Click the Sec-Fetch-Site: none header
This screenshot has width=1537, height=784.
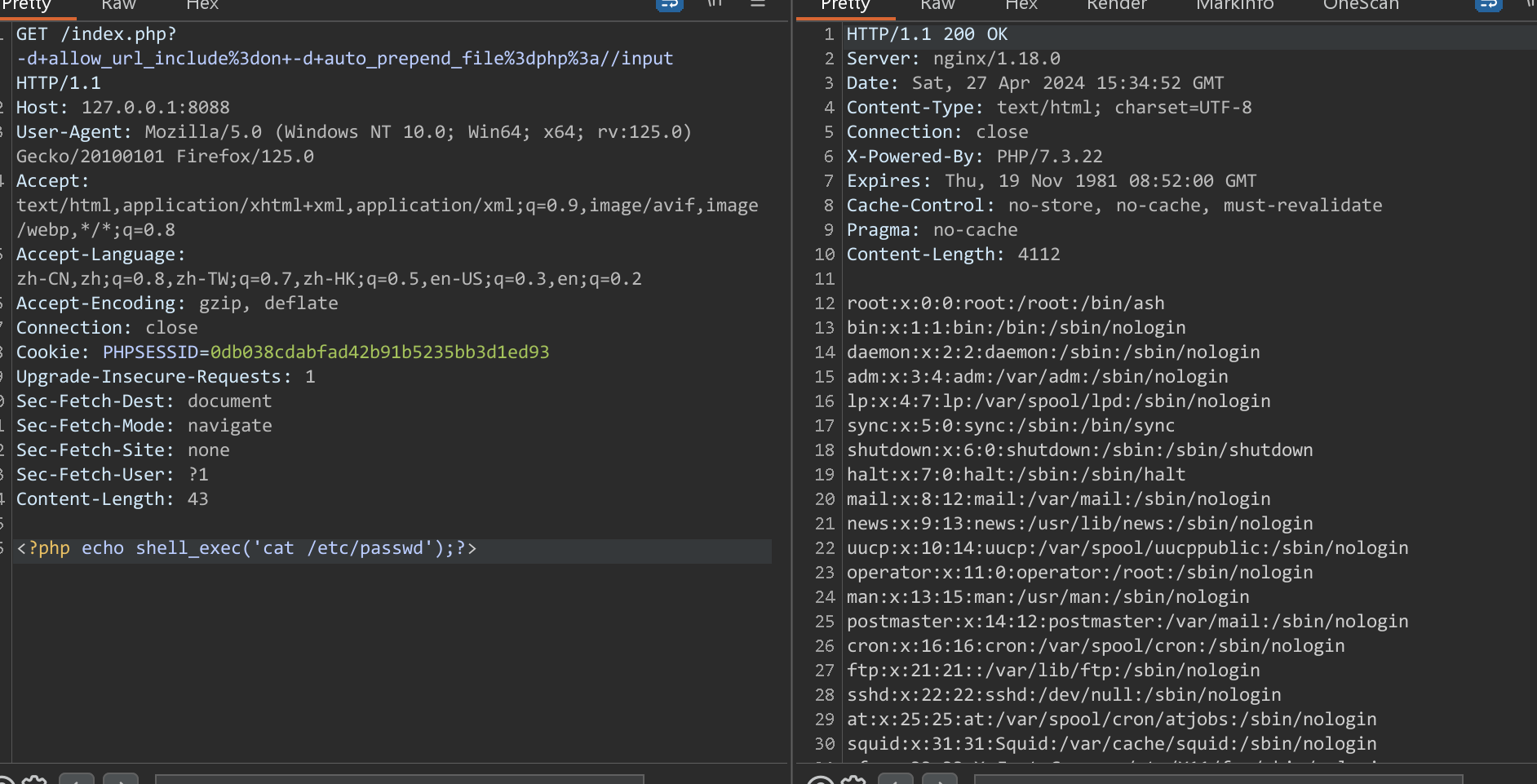click(x=123, y=450)
